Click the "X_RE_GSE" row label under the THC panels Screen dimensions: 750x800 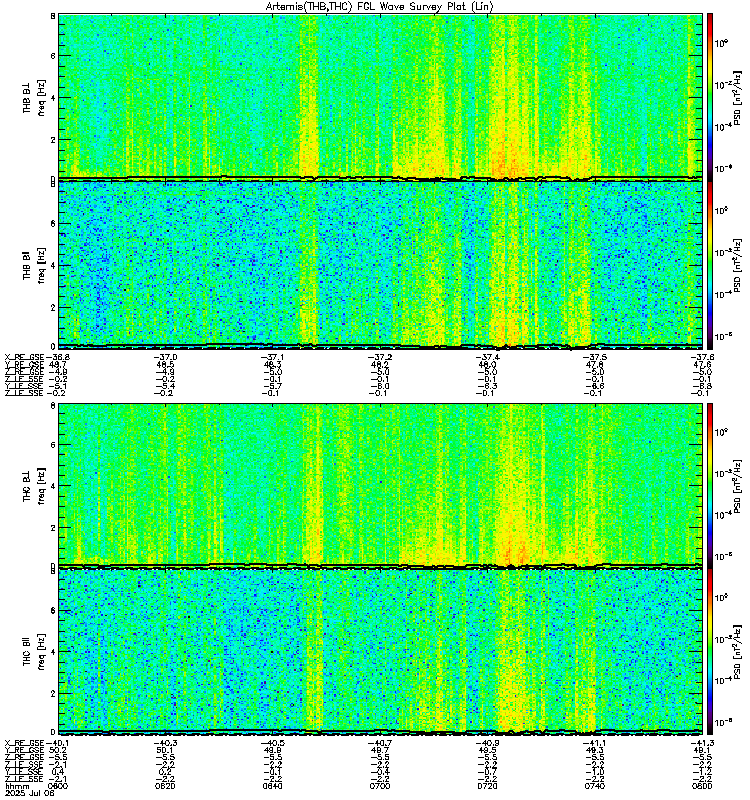point(24,743)
